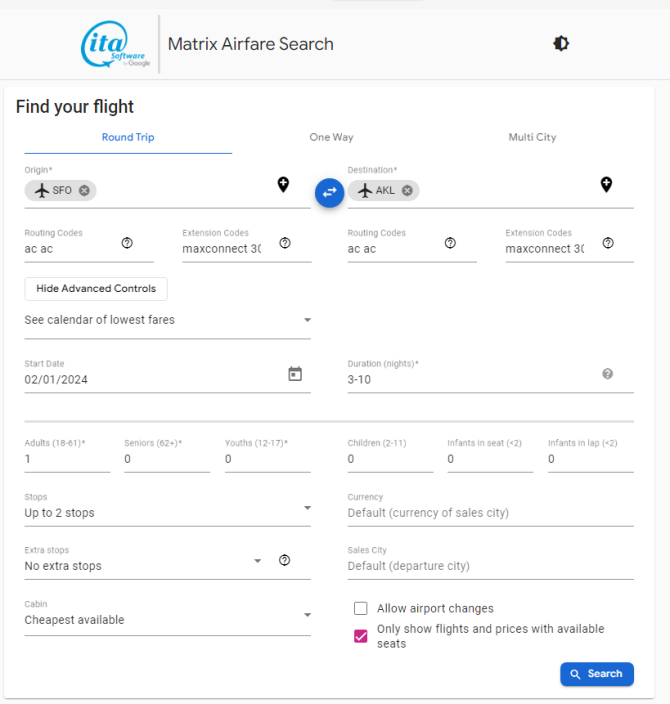Image resolution: width=670 pixels, height=704 pixels.
Task: Switch to Round Trip tab
Action: [128, 137]
